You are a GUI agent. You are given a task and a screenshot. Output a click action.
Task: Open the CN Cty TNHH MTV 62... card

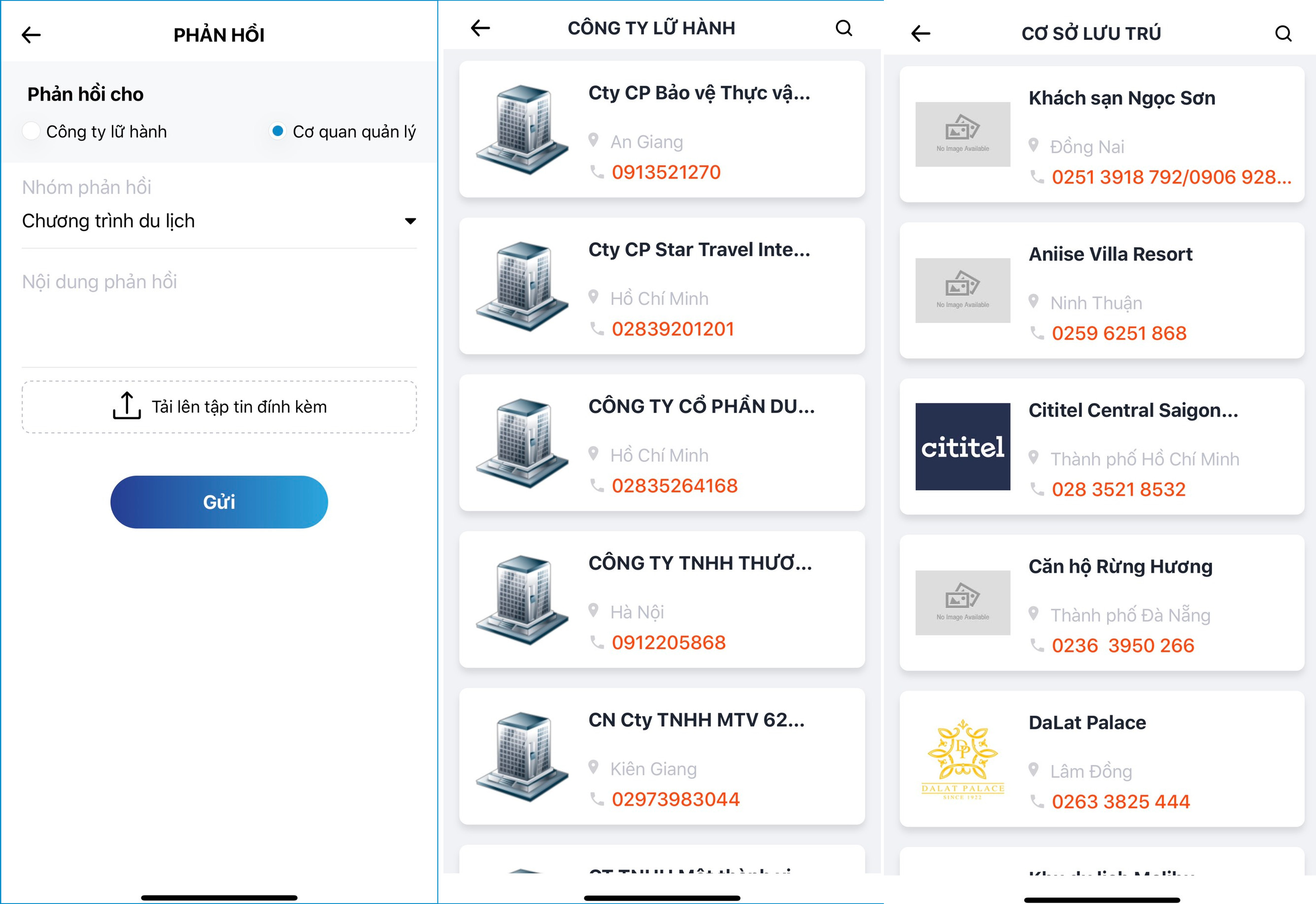tap(662, 756)
